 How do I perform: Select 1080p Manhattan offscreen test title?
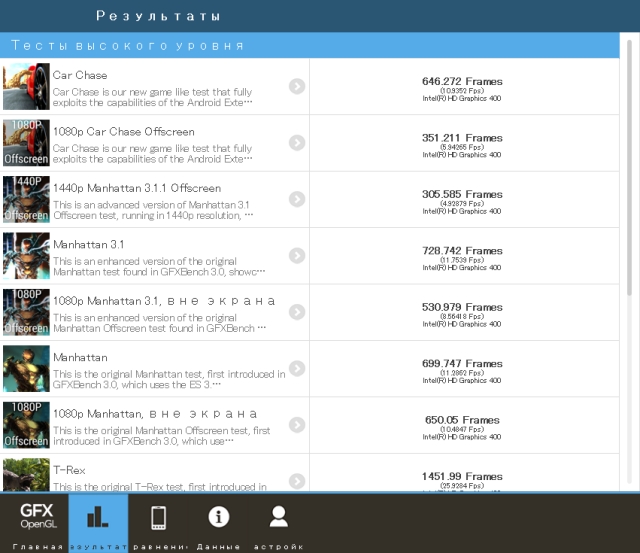155,414
